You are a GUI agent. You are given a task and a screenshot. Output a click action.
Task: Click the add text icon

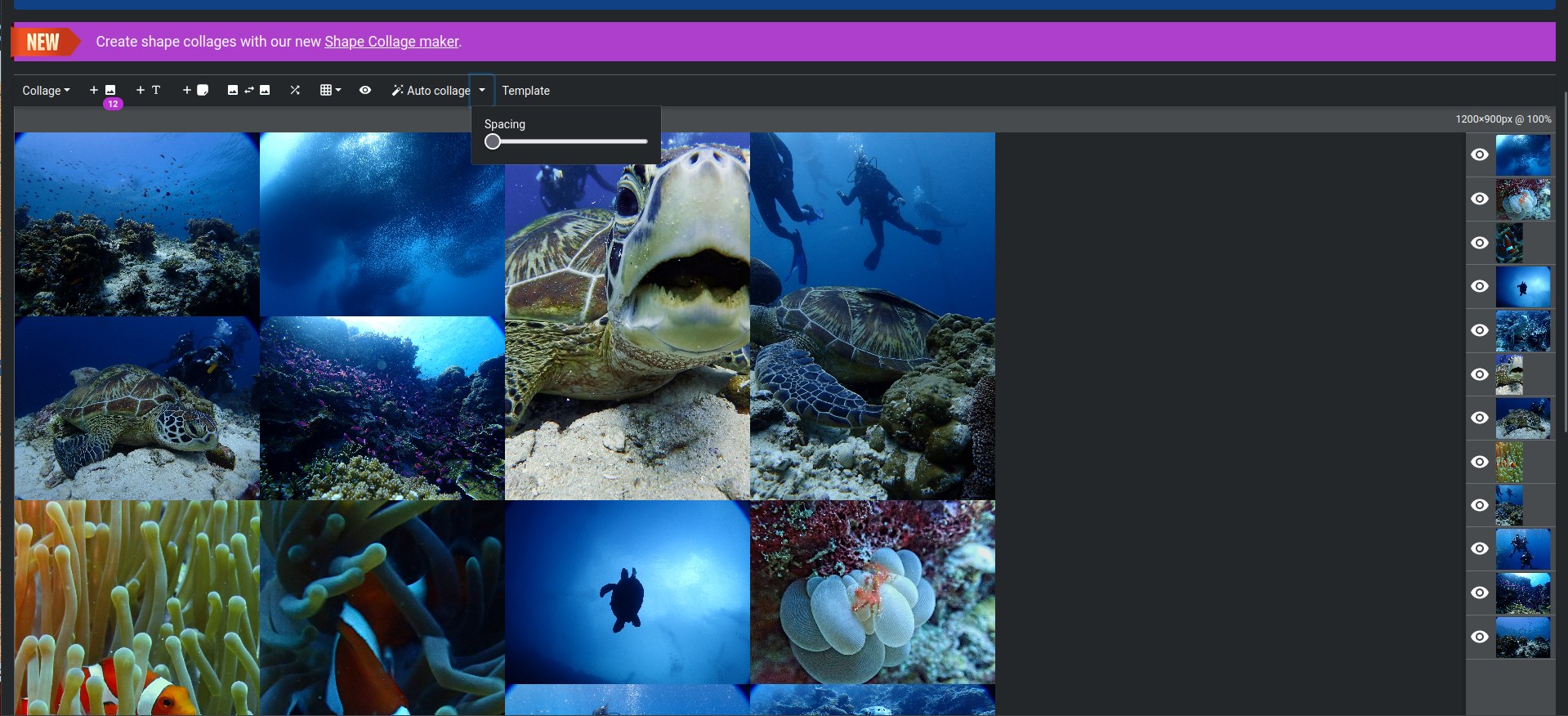148,91
